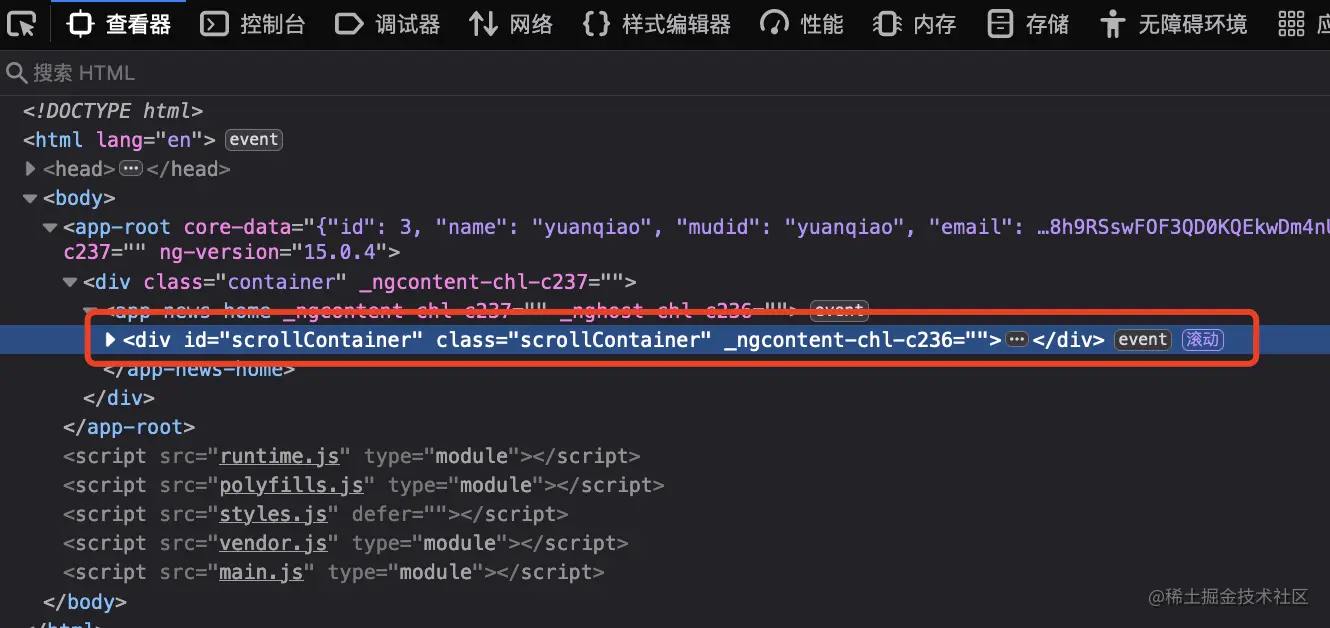The image size is (1330, 628).
Task: Open the 内存 memory tab
Action: (915, 24)
